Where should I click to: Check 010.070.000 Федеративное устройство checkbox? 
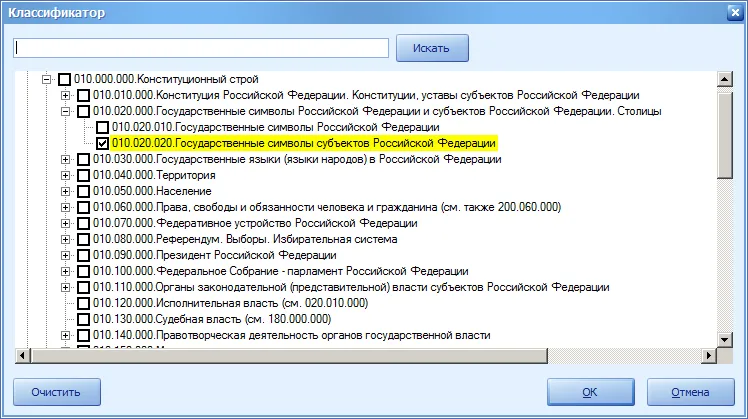click(83, 223)
